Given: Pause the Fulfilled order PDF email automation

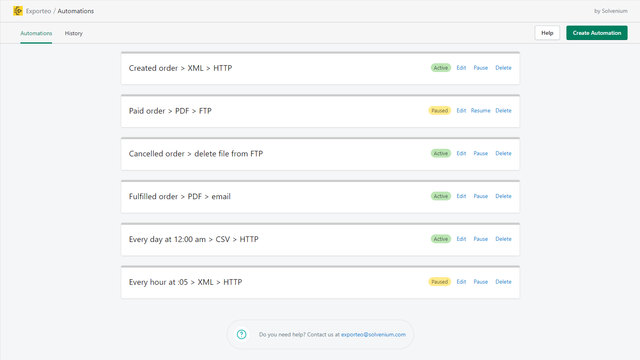Looking at the screenshot, I should [480, 196].
